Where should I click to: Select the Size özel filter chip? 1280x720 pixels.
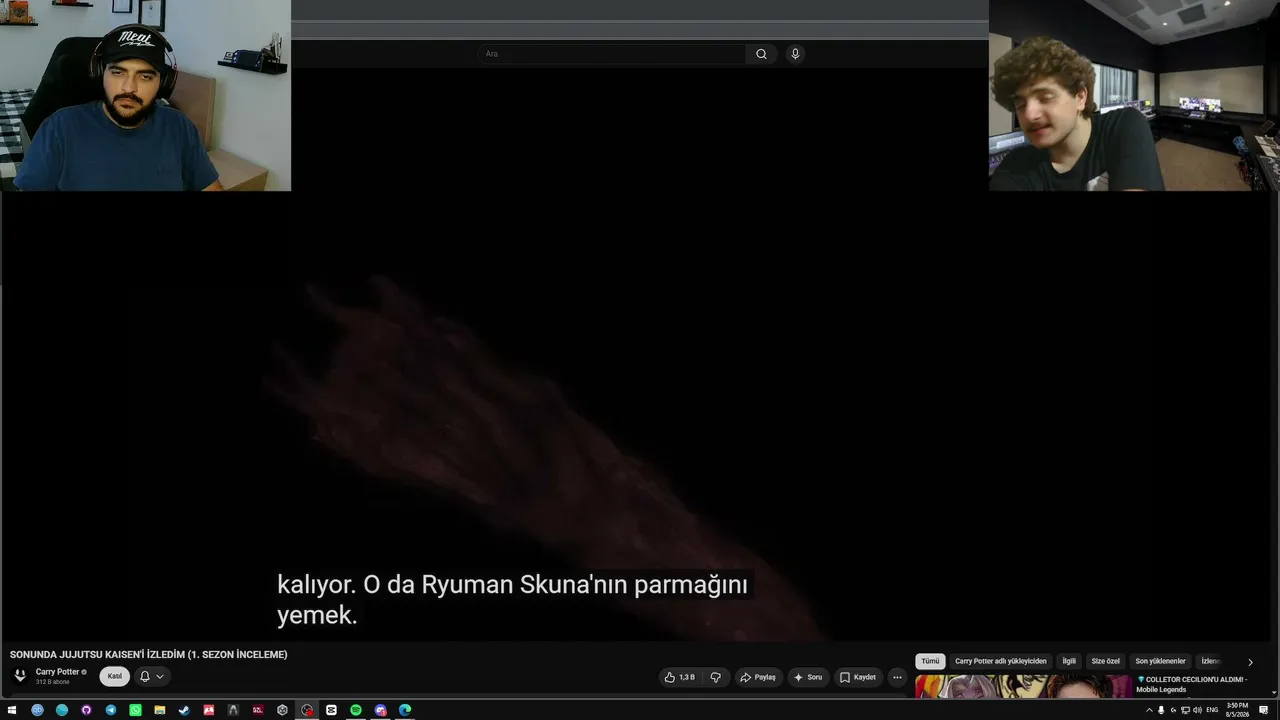(x=1105, y=661)
